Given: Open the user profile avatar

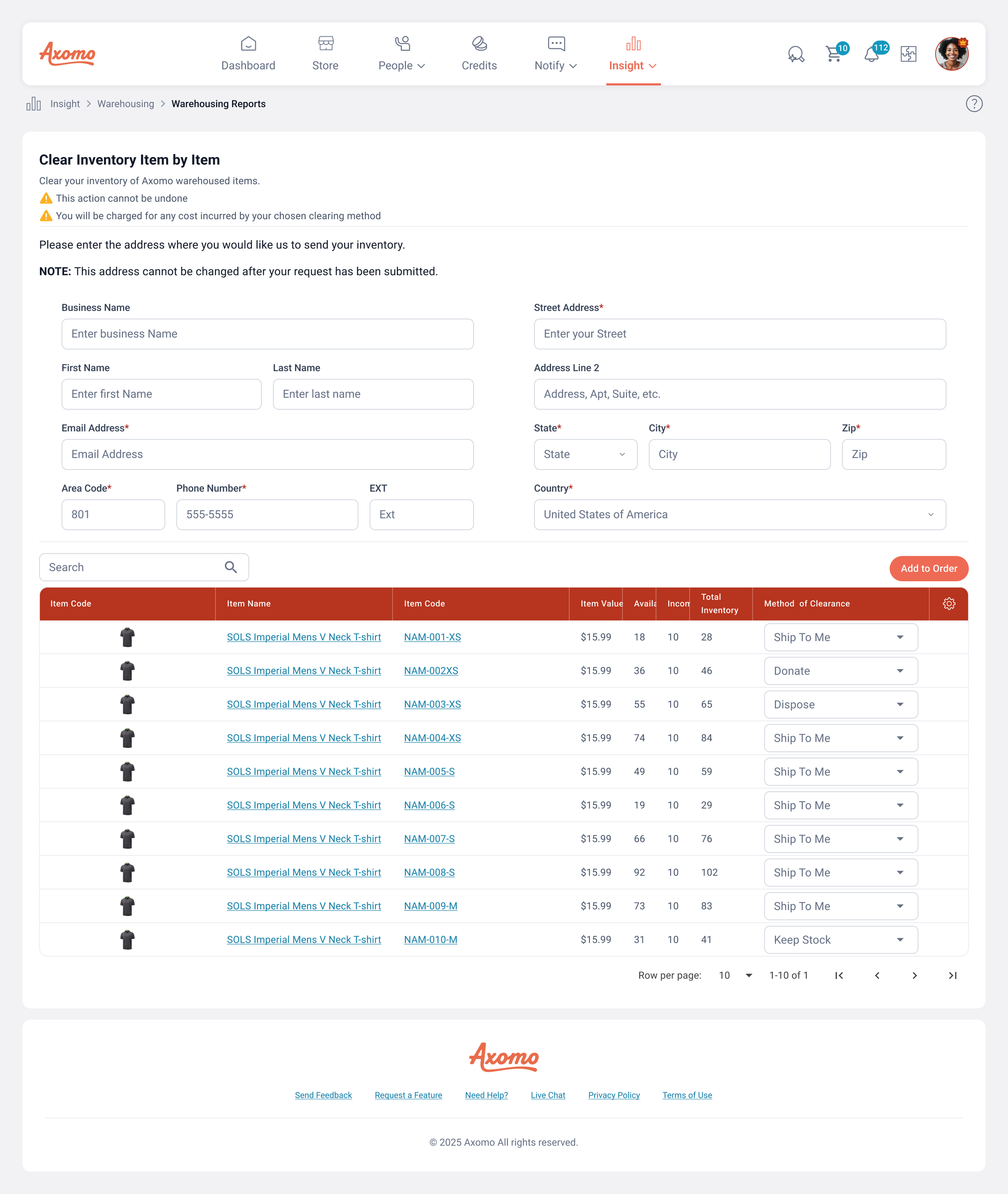Looking at the screenshot, I should pos(952,54).
